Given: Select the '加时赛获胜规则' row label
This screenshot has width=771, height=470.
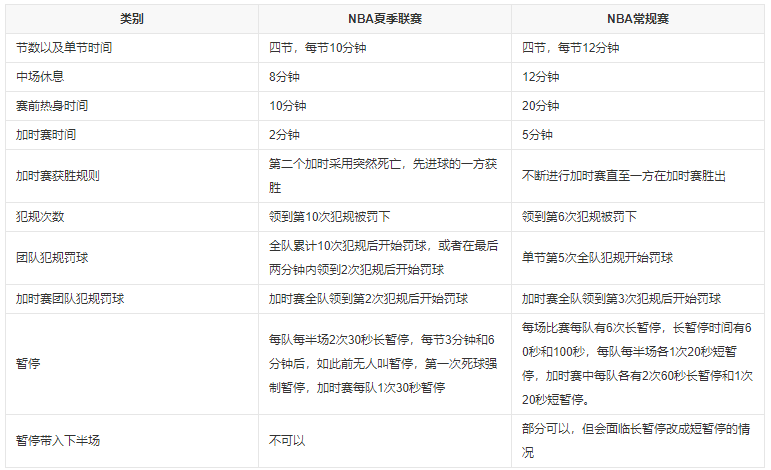Looking at the screenshot, I should click(x=58, y=176).
